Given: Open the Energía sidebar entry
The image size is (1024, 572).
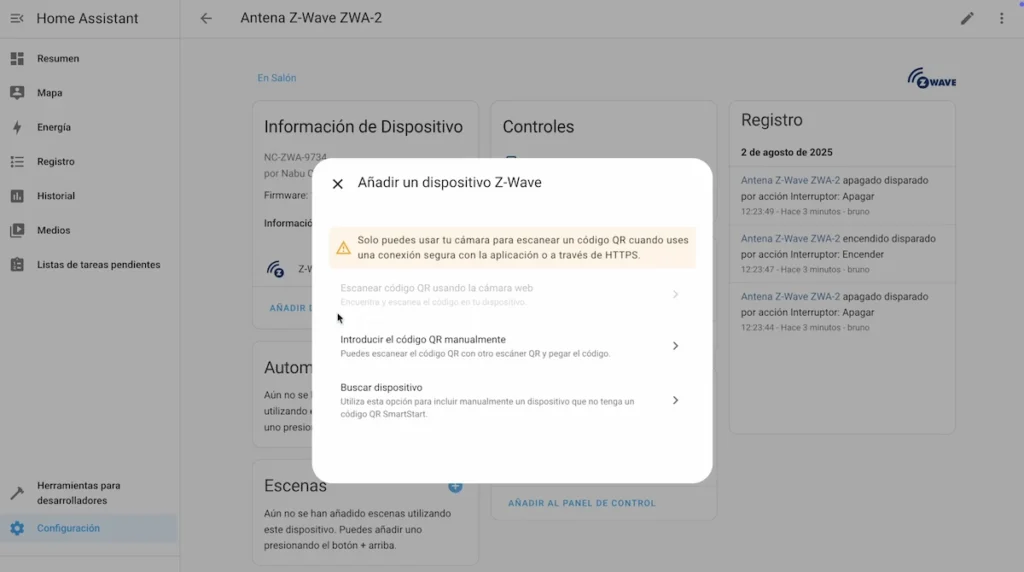Looking at the screenshot, I should tap(89, 127).
